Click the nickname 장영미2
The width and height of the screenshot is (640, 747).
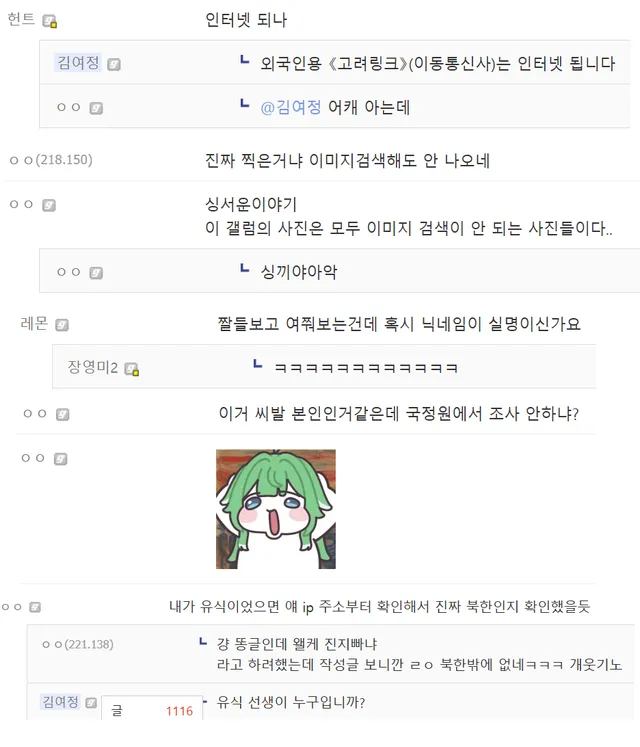point(92,367)
